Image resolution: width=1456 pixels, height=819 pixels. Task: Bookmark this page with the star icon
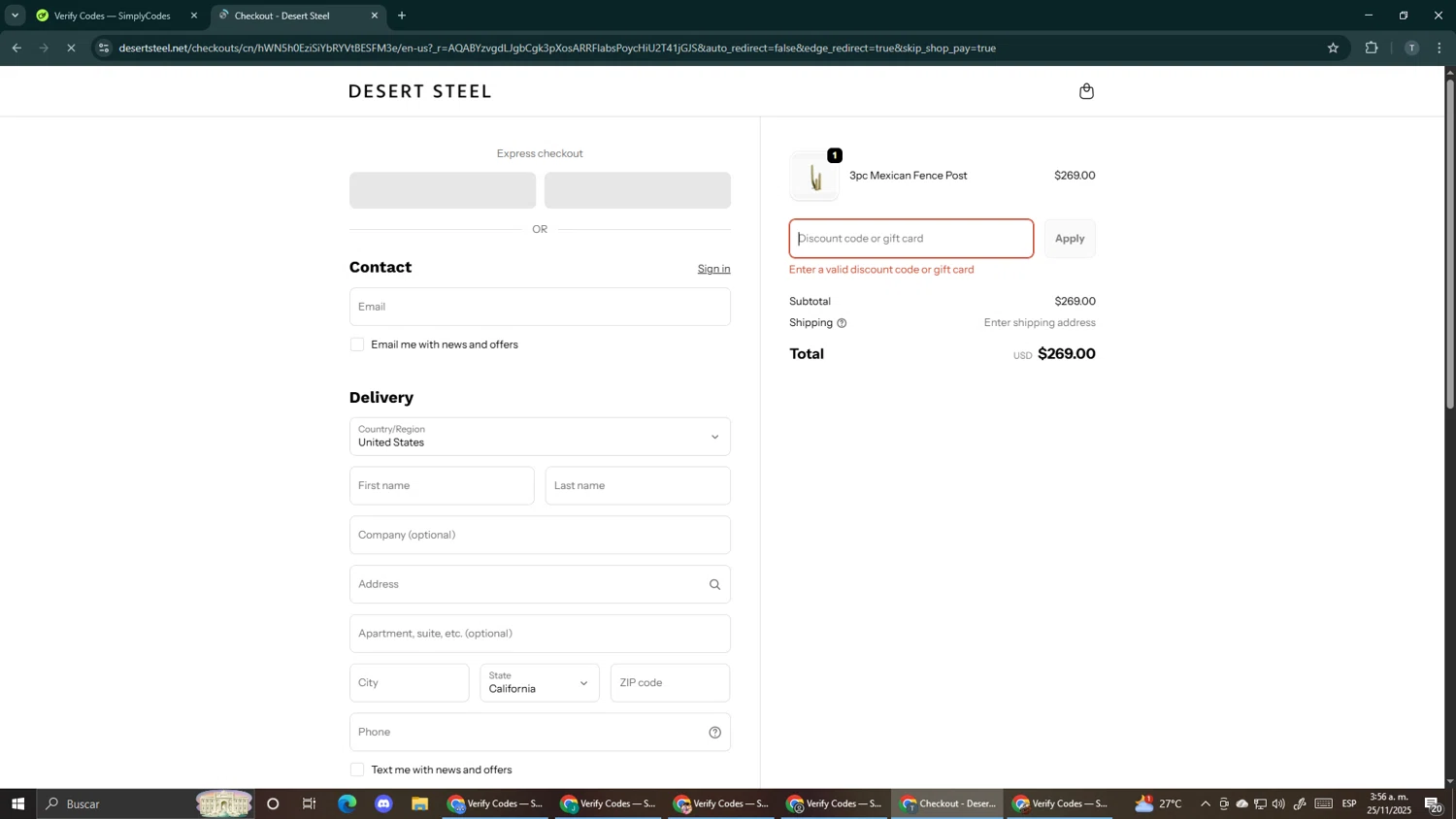point(1333,48)
